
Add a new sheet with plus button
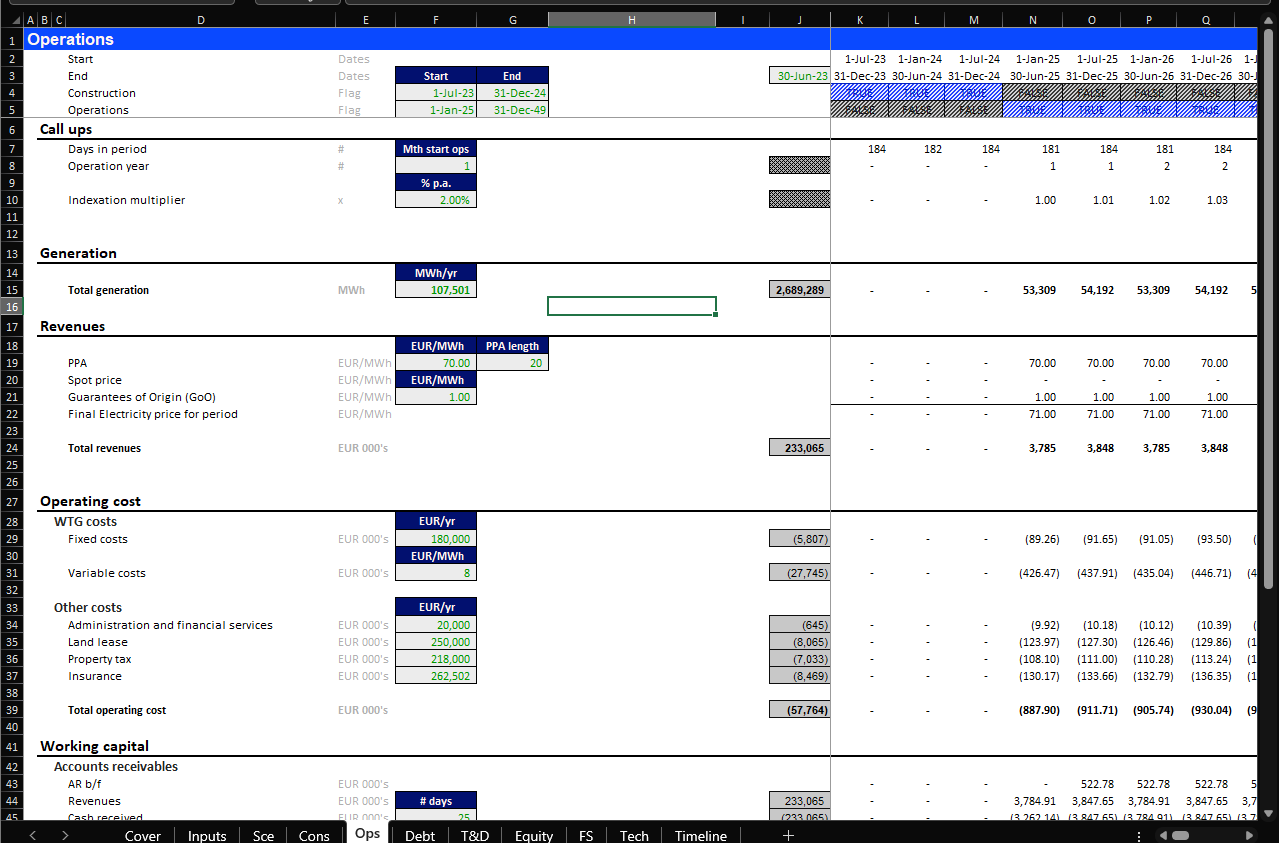[788, 835]
